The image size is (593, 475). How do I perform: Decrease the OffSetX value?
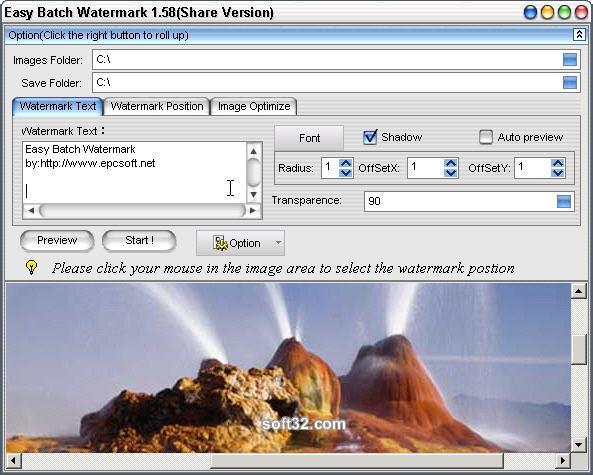450,173
